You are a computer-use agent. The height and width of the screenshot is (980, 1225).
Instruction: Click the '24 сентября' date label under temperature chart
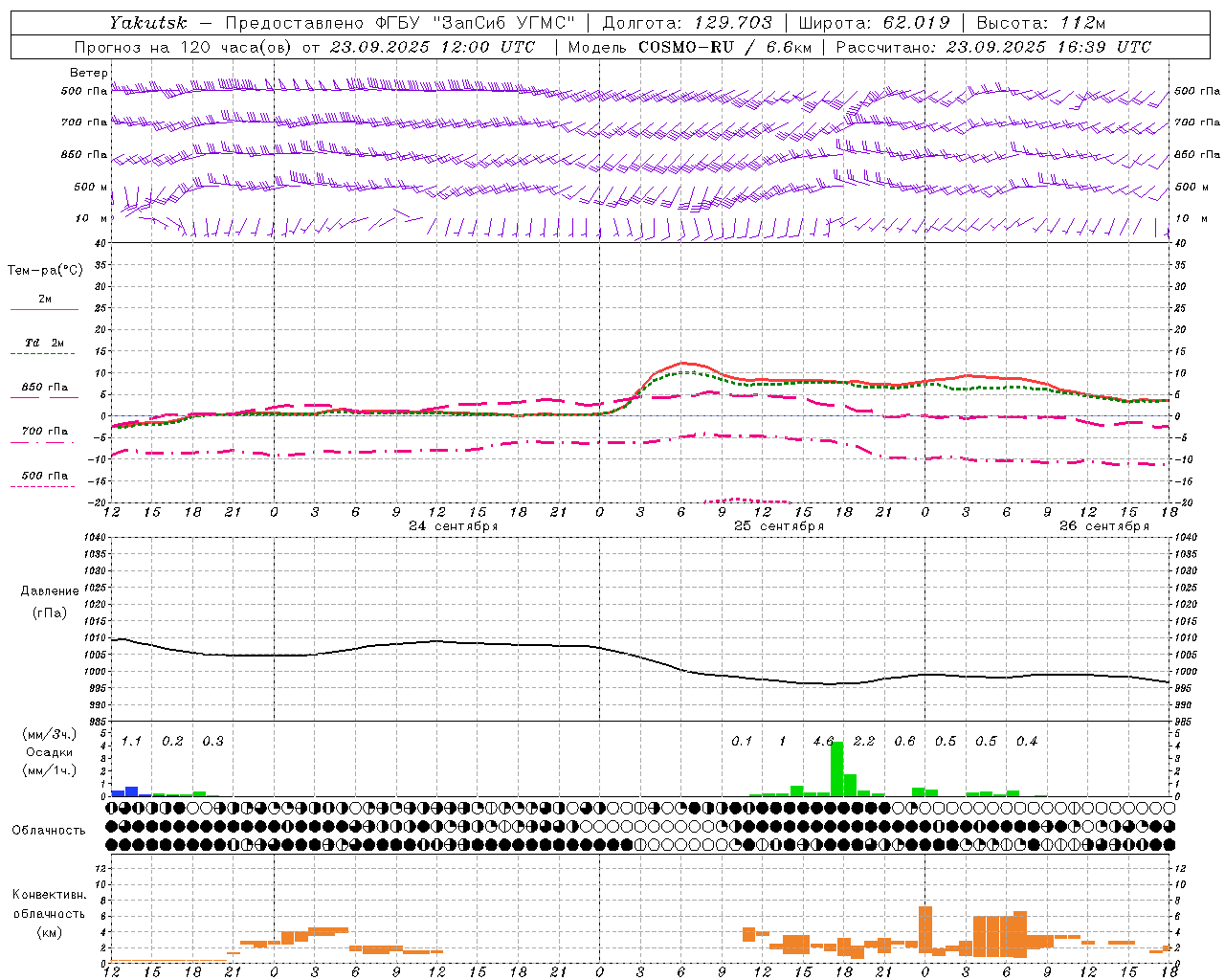pos(453,526)
